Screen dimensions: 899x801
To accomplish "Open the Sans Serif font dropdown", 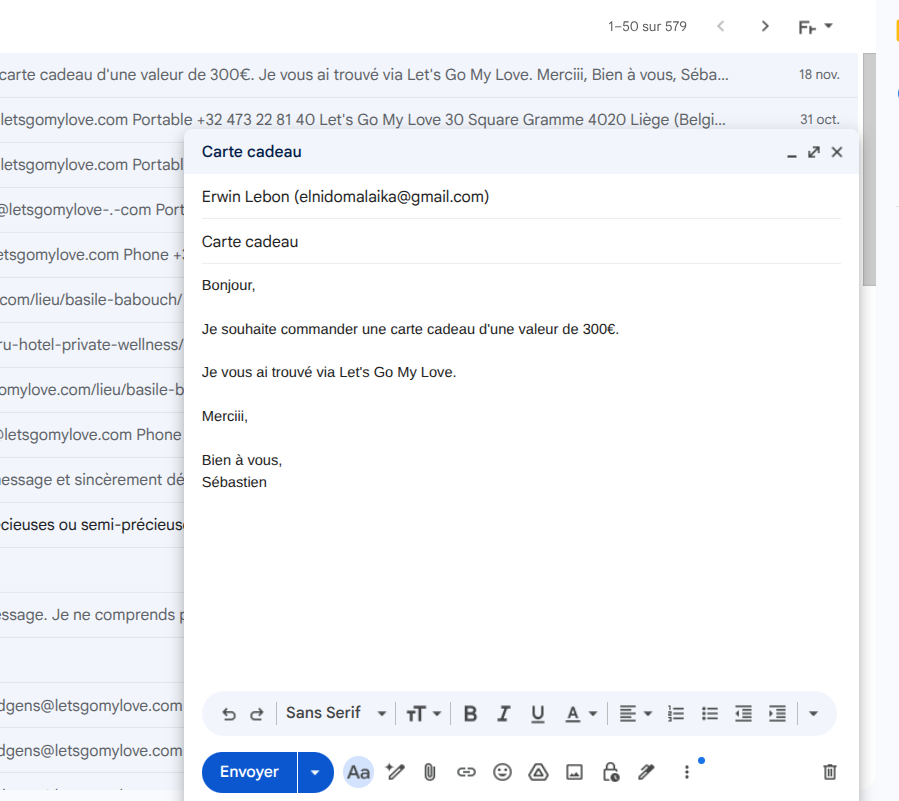I will click(x=336, y=714).
